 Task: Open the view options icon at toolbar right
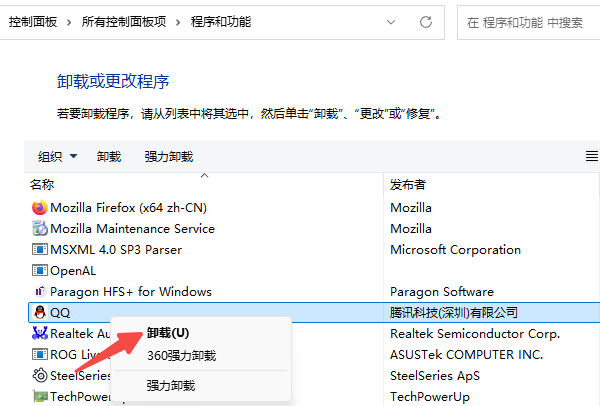(591, 156)
